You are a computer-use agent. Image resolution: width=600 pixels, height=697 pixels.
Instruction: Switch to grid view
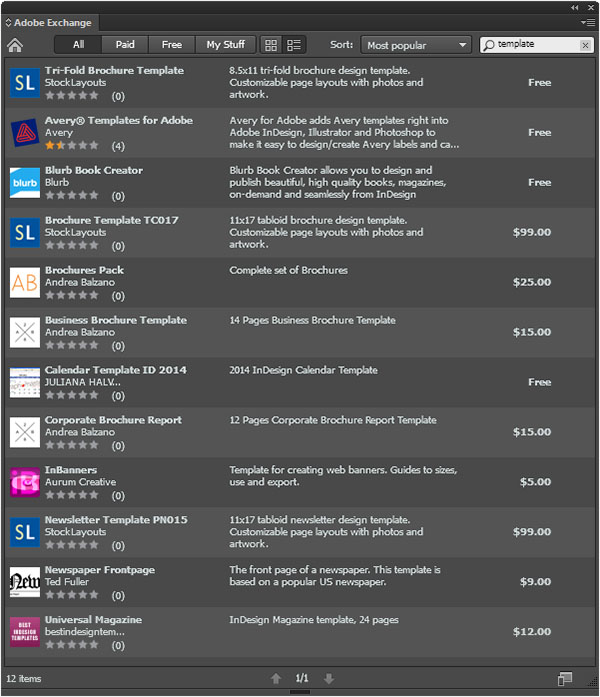(271, 45)
